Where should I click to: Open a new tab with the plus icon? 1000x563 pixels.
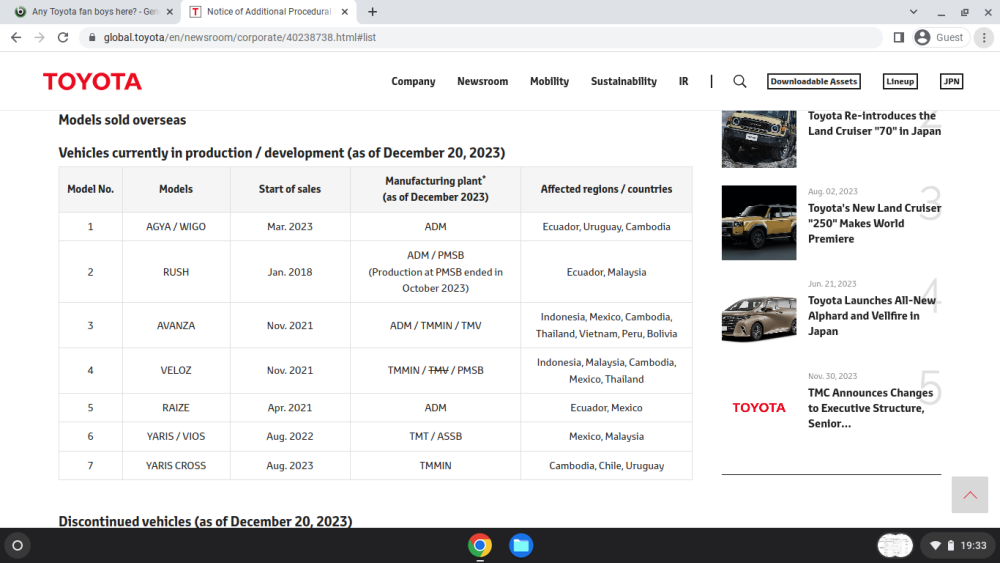click(x=372, y=11)
